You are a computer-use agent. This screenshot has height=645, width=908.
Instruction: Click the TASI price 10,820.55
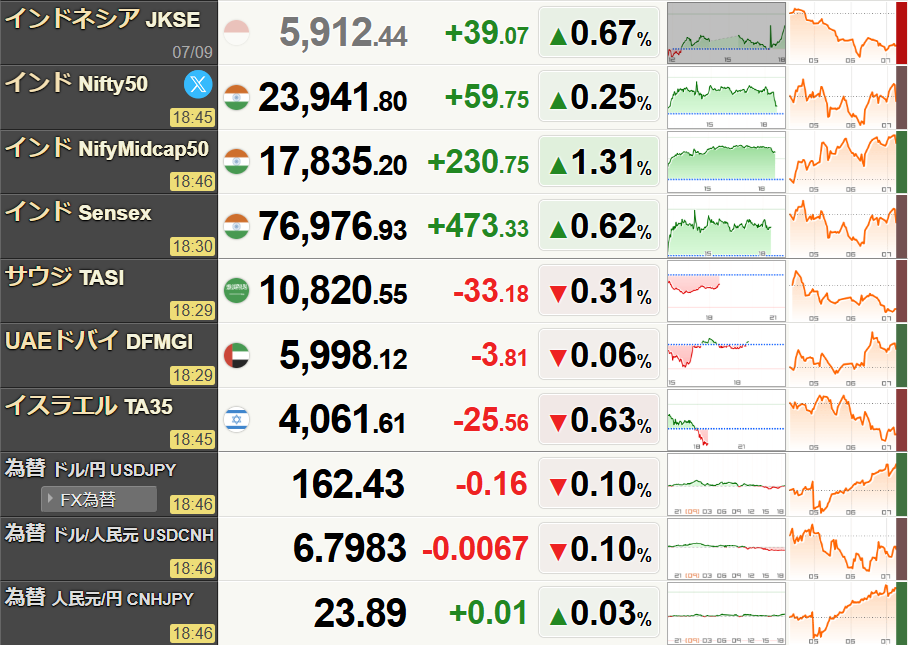(x=333, y=291)
